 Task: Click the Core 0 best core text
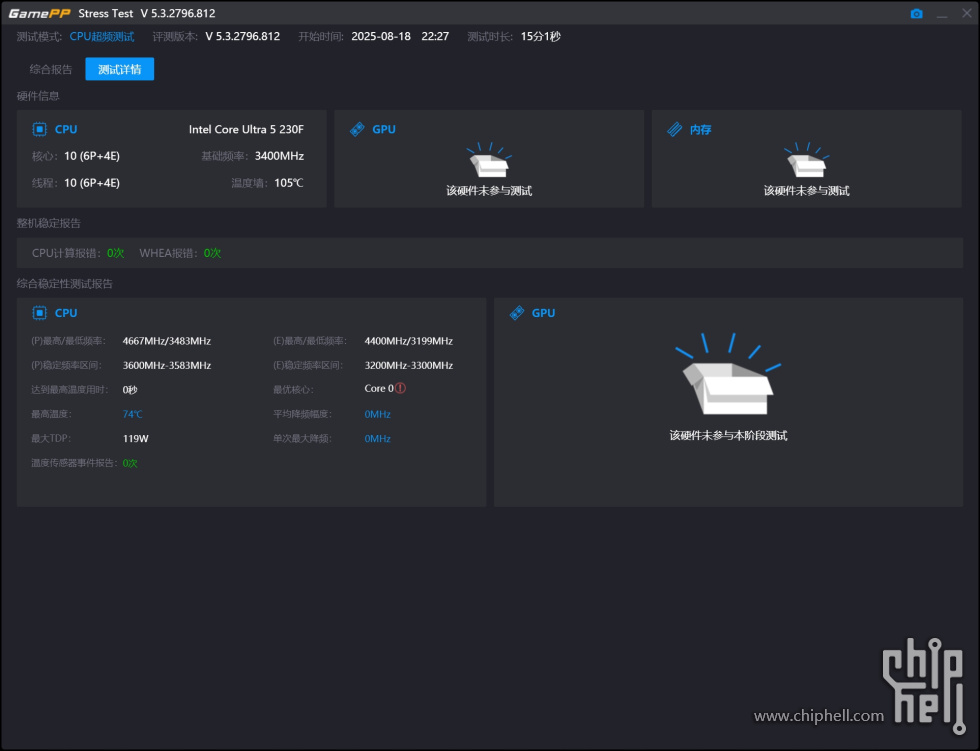379,389
